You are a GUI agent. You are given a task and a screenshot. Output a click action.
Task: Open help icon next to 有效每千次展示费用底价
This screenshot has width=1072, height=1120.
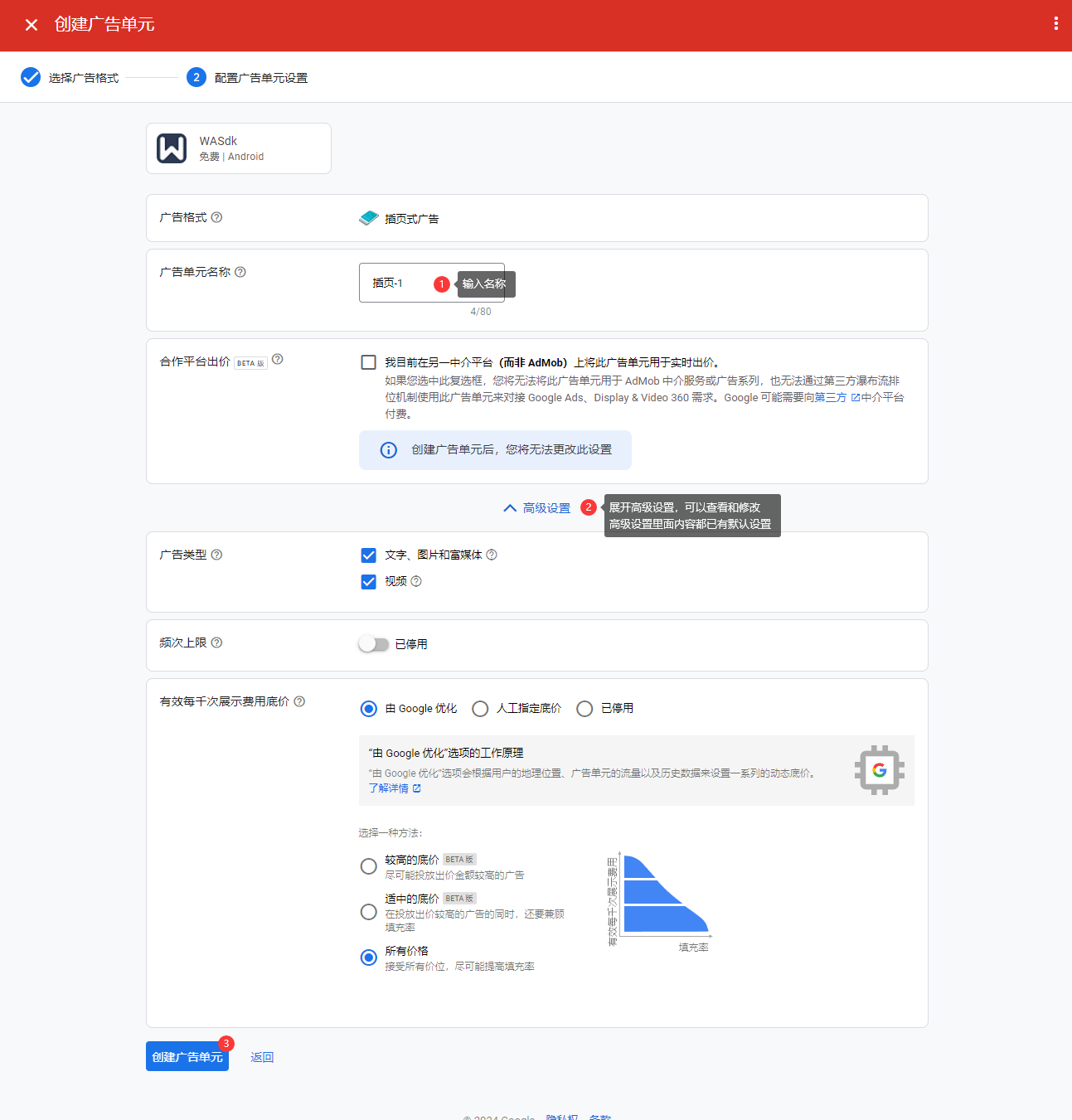tap(299, 701)
